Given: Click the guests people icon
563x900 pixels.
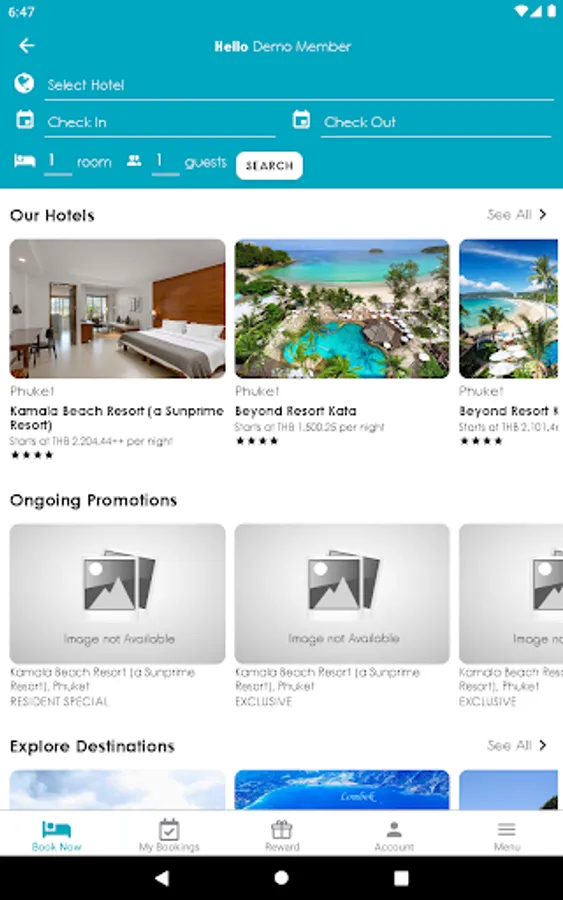Looking at the screenshot, I should 134,161.
